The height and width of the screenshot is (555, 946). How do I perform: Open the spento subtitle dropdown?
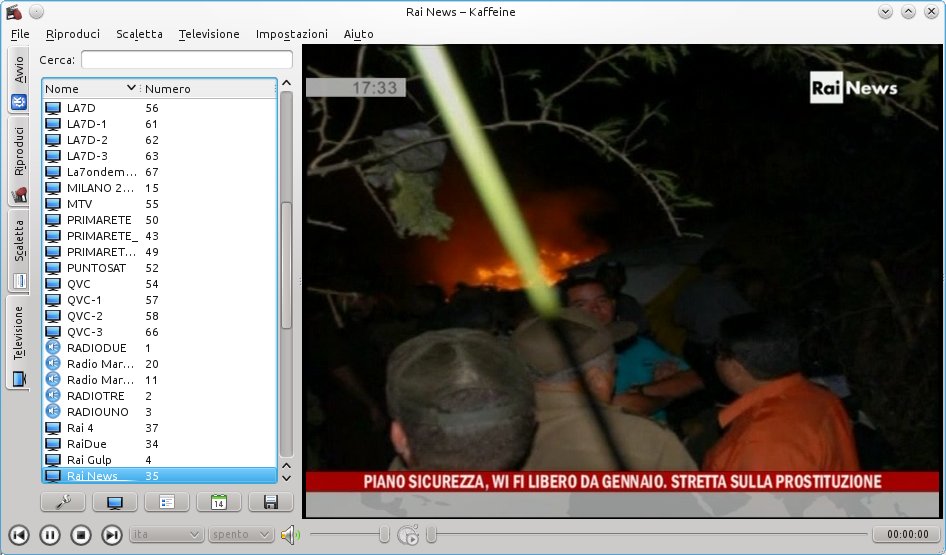(240, 534)
